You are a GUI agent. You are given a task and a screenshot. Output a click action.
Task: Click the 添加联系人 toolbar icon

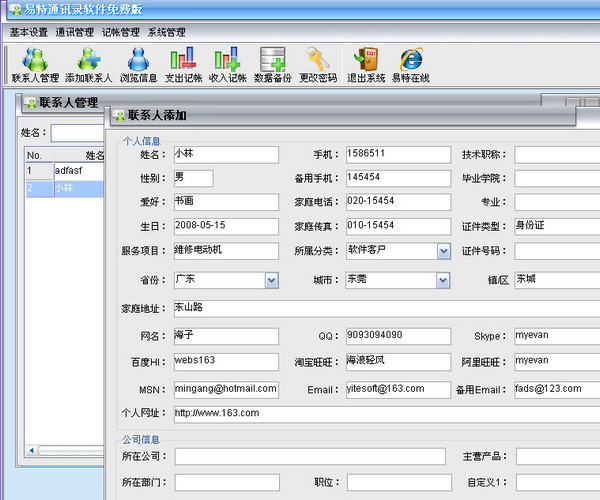point(88,62)
